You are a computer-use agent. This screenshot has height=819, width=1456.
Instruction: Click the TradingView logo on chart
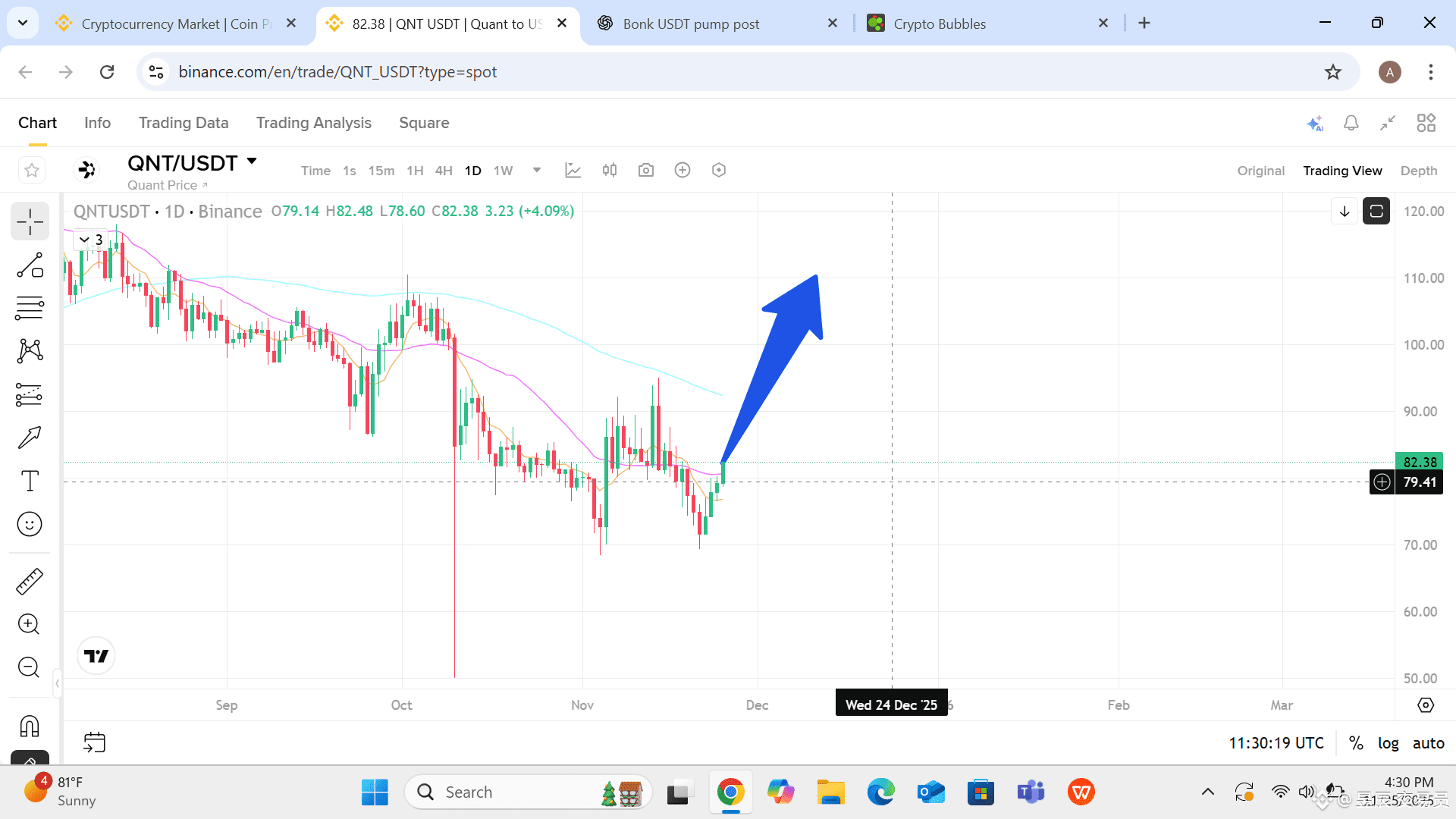click(96, 656)
